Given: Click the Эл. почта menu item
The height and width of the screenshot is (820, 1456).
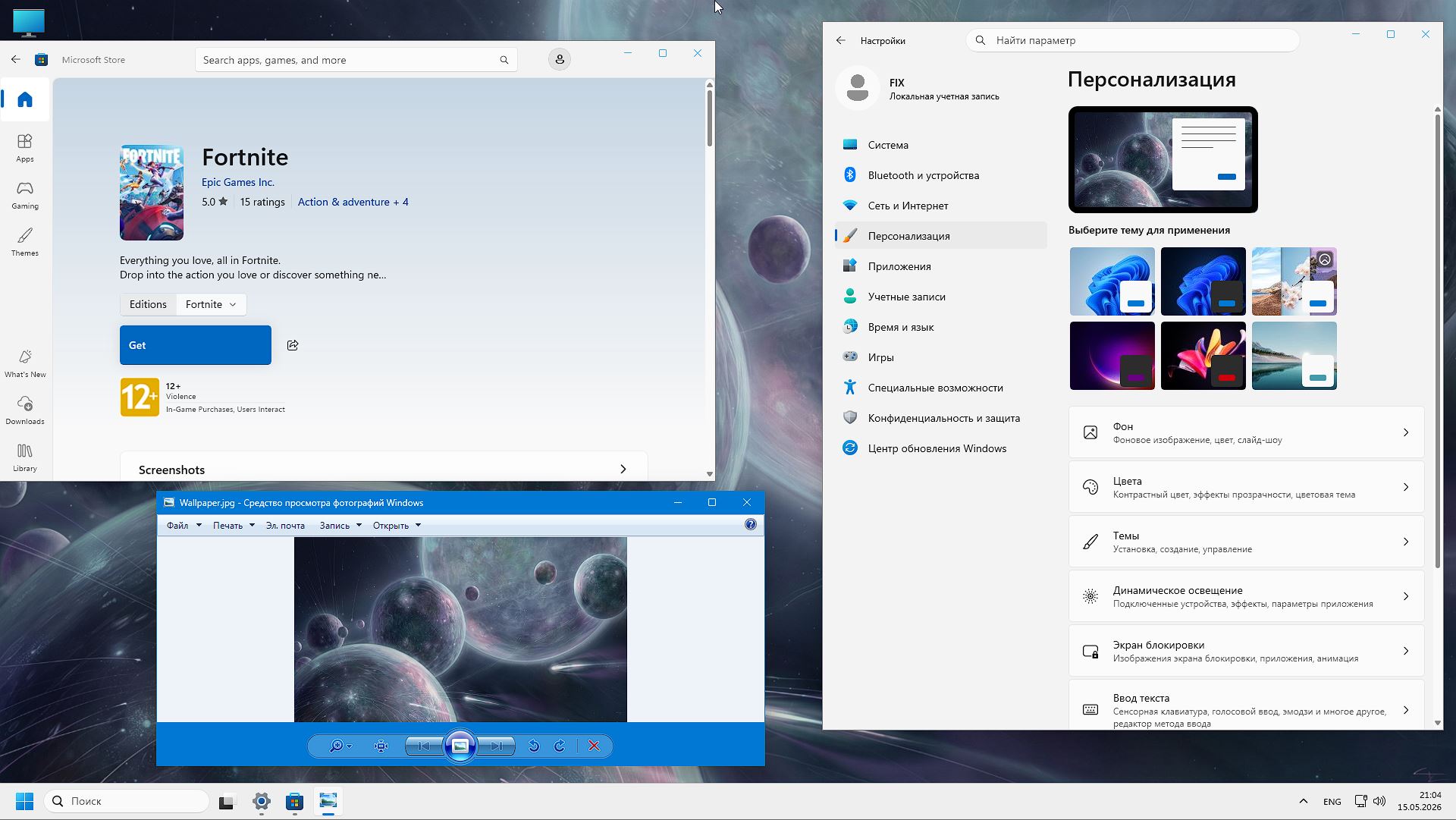Looking at the screenshot, I should pos(285,526).
